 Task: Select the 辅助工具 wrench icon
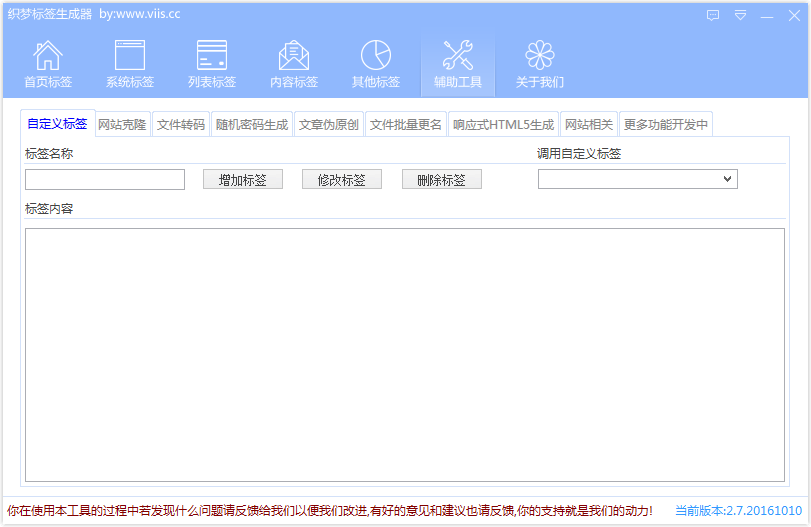tap(458, 56)
